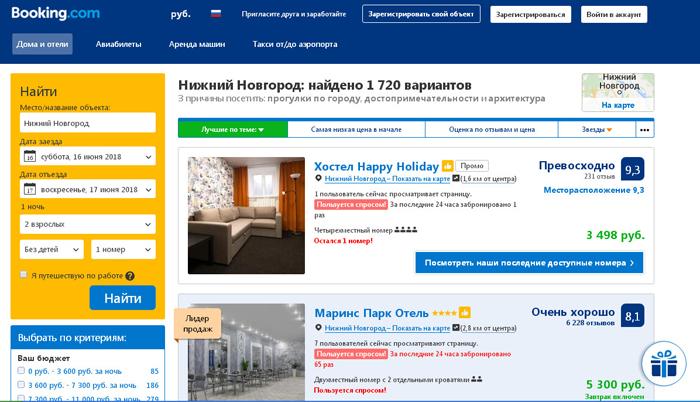Open the 'На карте' map thumbnail
Image resolution: width=700 pixels, height=402 pixels.
click(618, 92)
